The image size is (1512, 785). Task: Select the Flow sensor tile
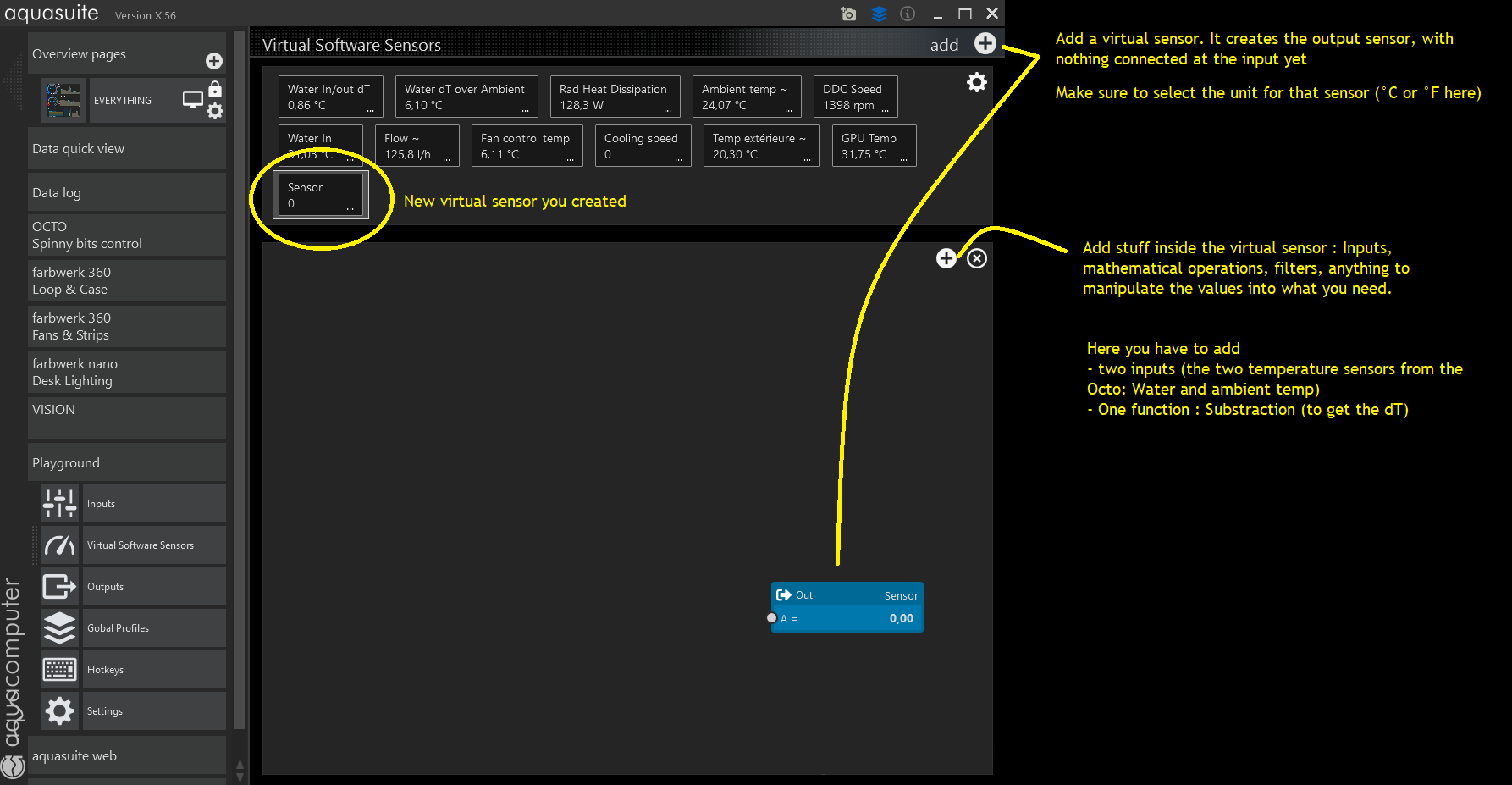tap(417, 146)
